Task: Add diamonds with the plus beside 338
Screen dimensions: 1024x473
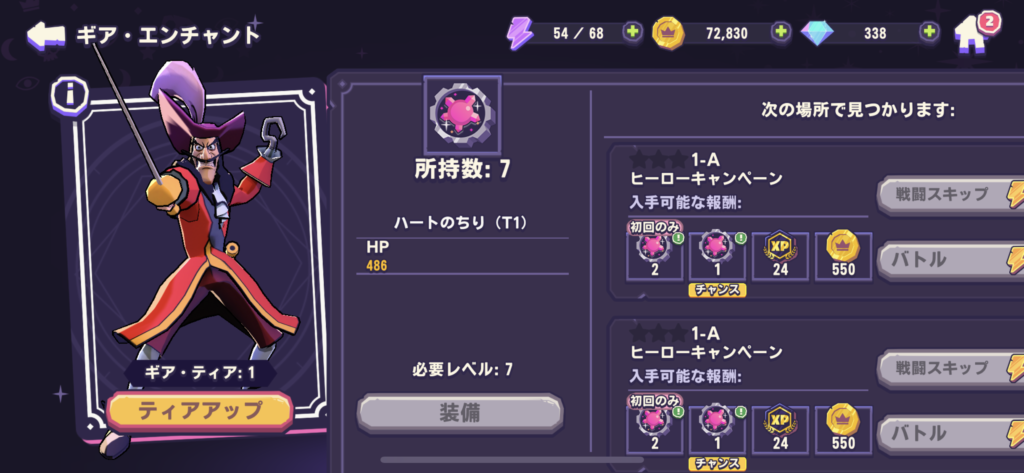Action: [929, 33]
